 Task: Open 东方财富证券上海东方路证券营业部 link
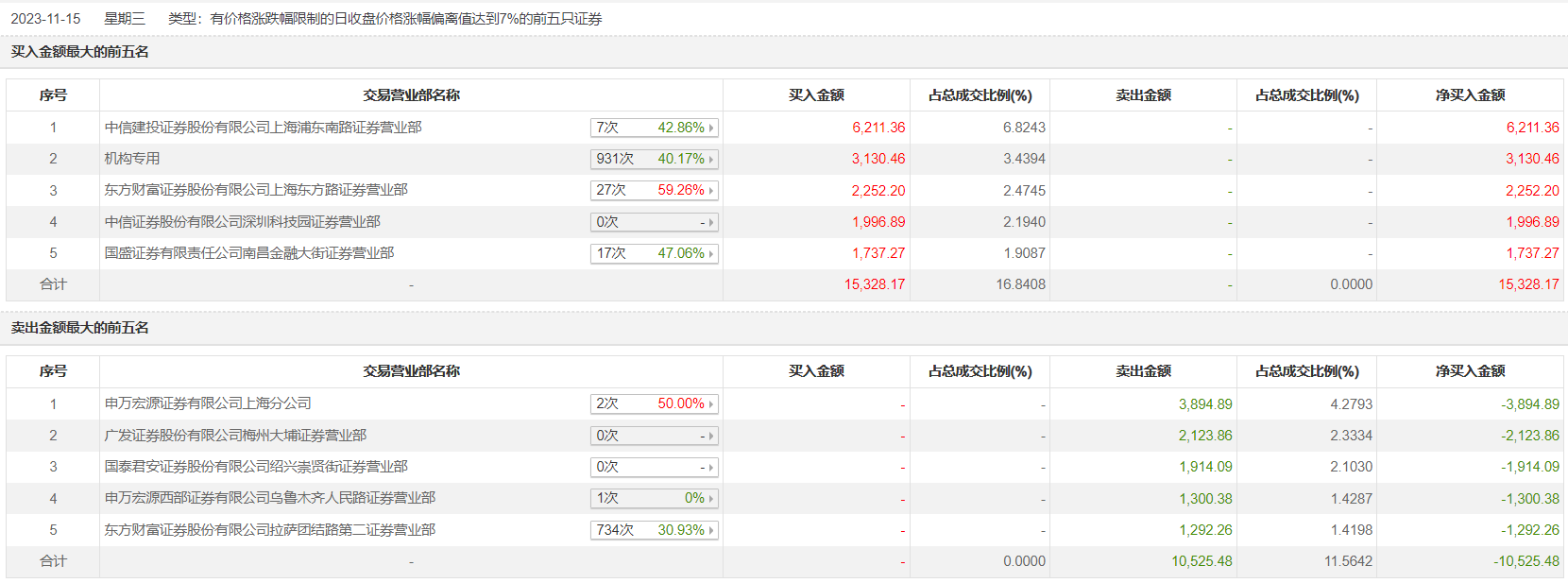pyautogui.click(x=256, y=190)
